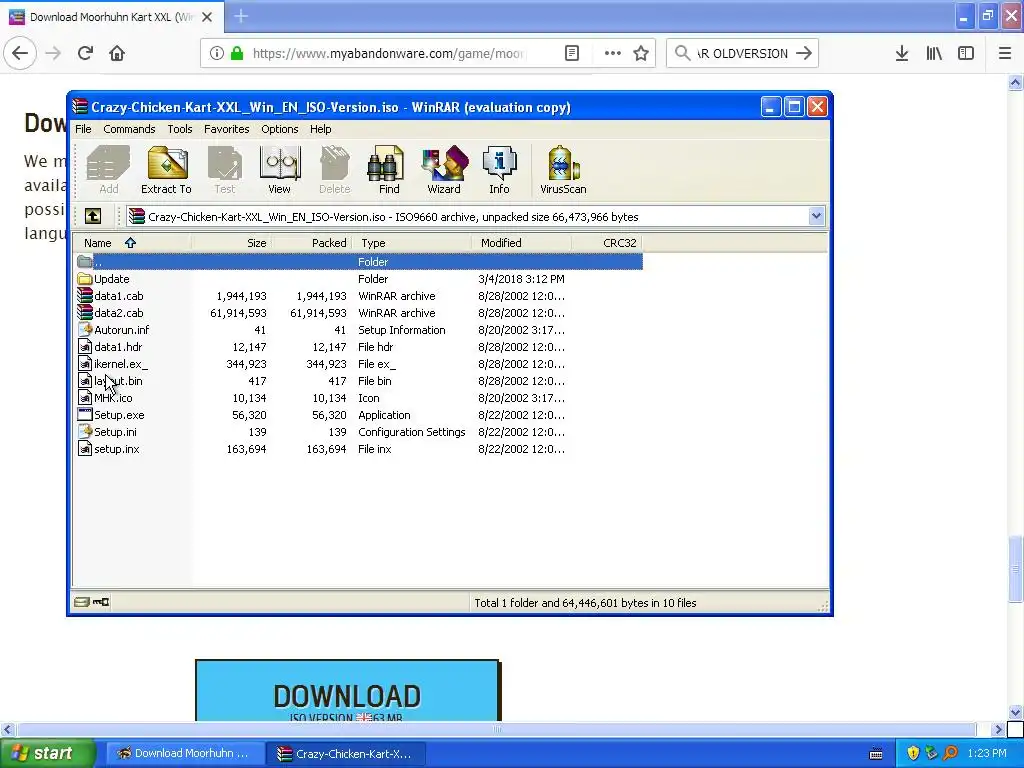Click the Windows start button

47,754
